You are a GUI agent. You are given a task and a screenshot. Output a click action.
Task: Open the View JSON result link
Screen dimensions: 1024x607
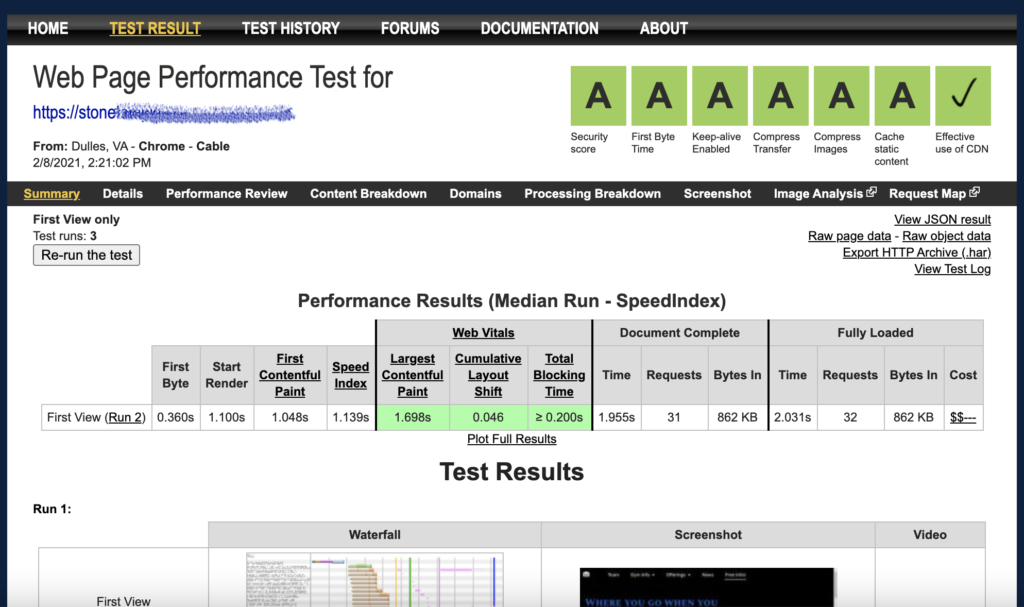941,219
